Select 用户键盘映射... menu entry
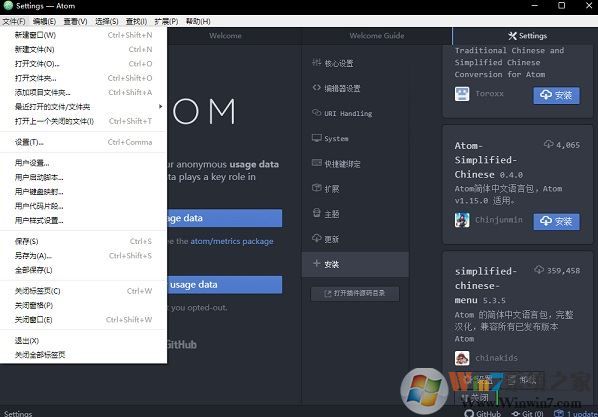The height and width of the screenshot is (417, 598). pos(83,192)
